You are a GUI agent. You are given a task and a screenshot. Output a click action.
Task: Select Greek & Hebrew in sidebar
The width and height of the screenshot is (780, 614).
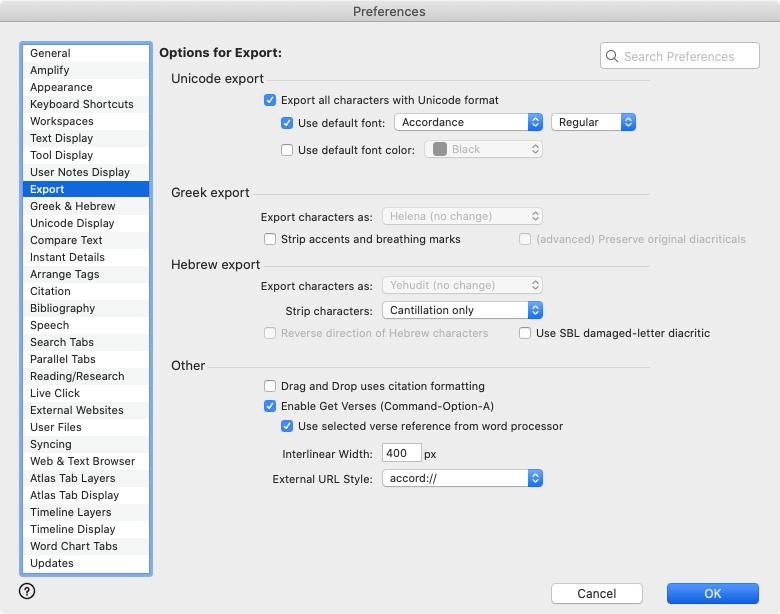point(72,206)
